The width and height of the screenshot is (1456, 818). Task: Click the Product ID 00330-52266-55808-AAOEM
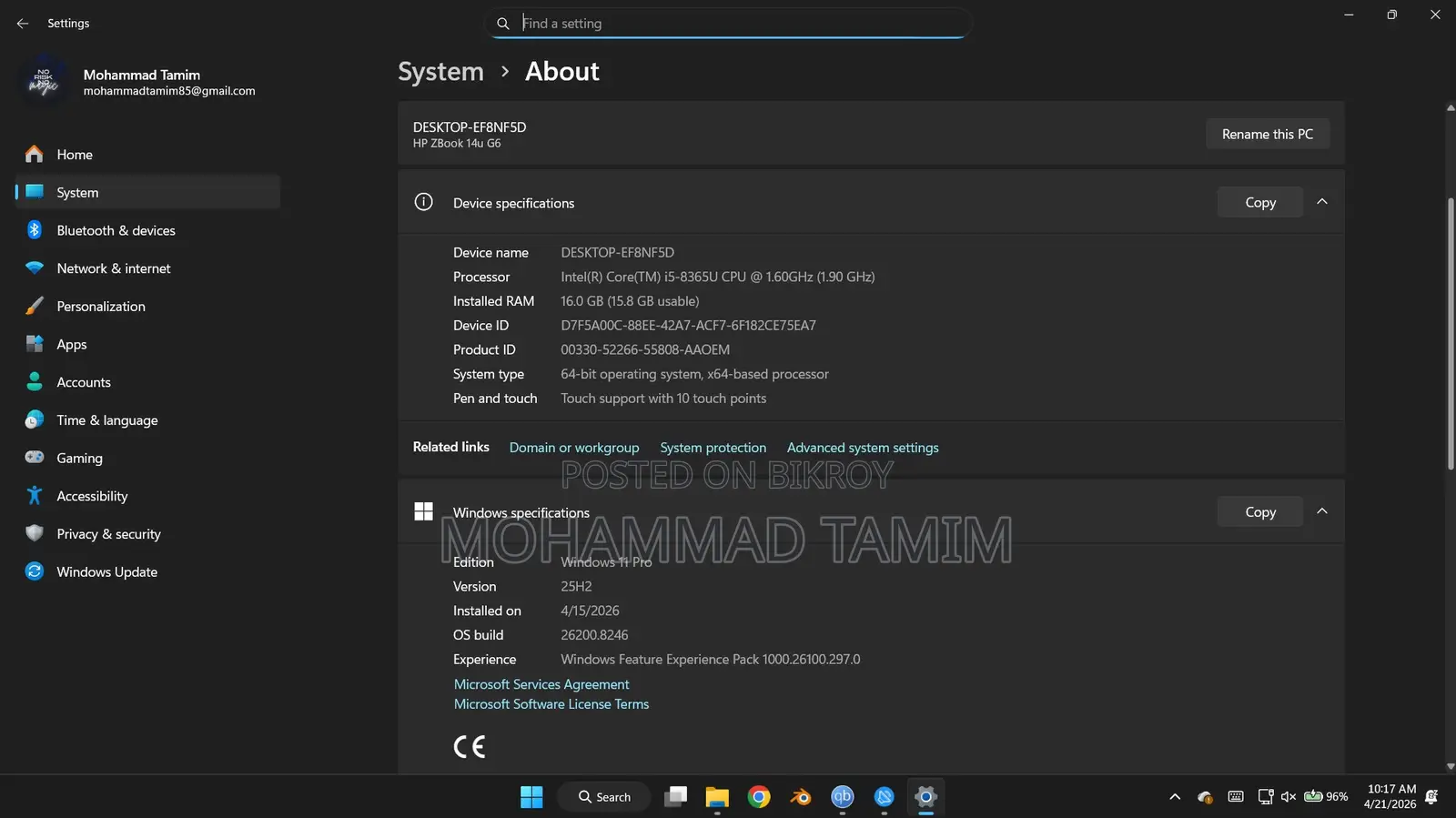click(x=645, y=350)
